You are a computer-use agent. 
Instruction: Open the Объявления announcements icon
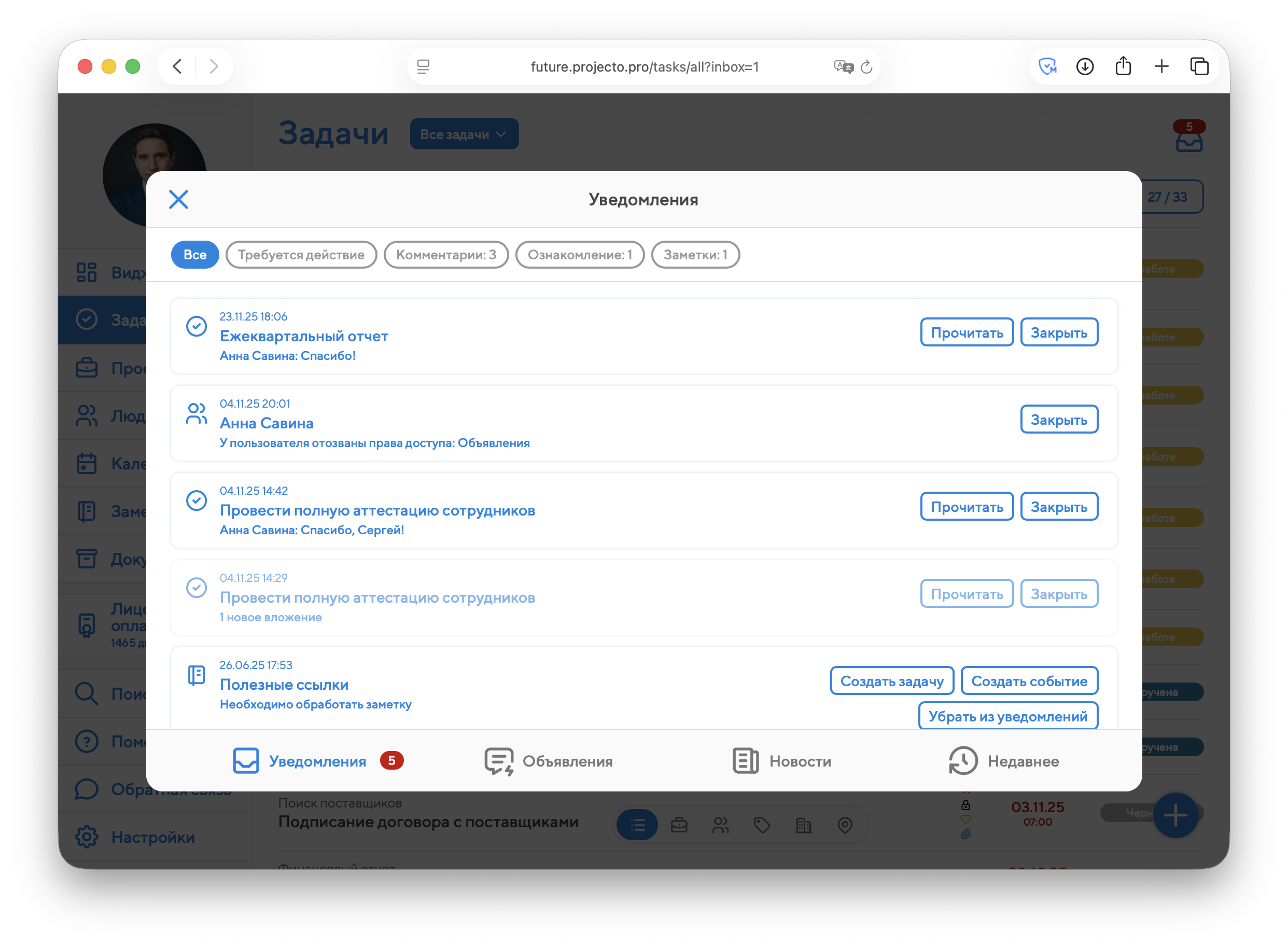[499, 761]
